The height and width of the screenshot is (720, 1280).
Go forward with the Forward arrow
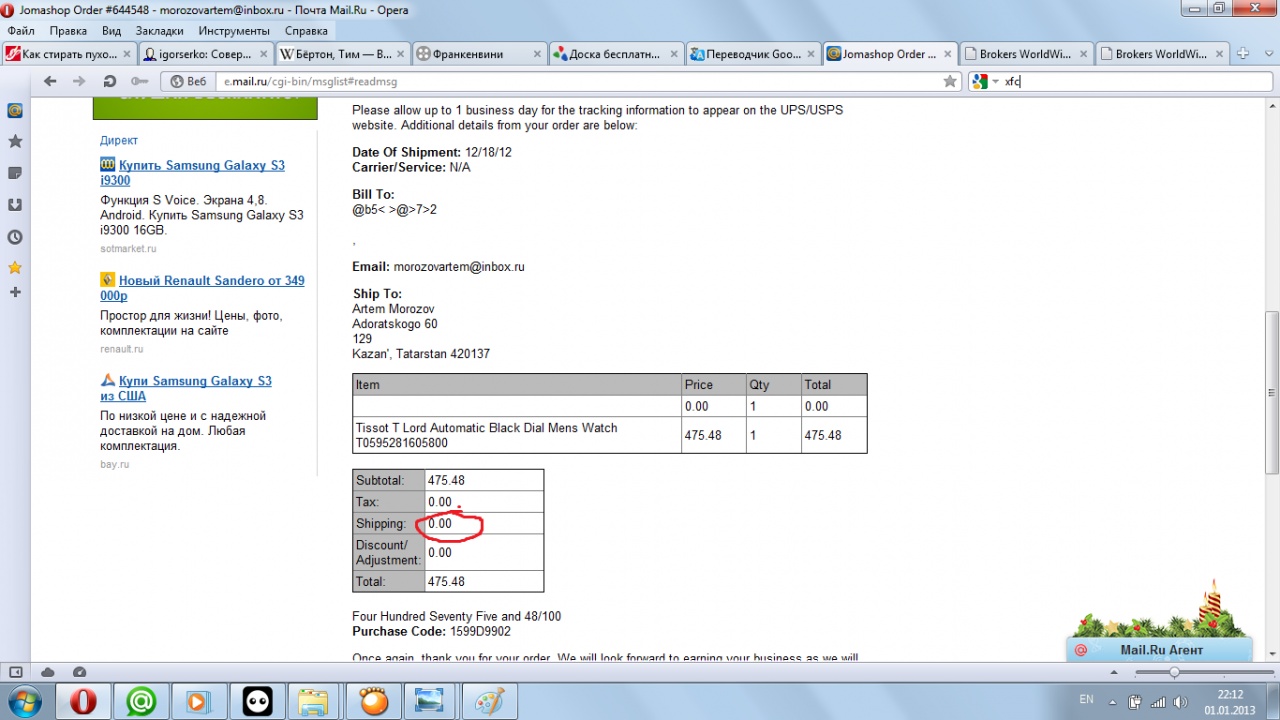pyautogui.click(x=79, y=81)
